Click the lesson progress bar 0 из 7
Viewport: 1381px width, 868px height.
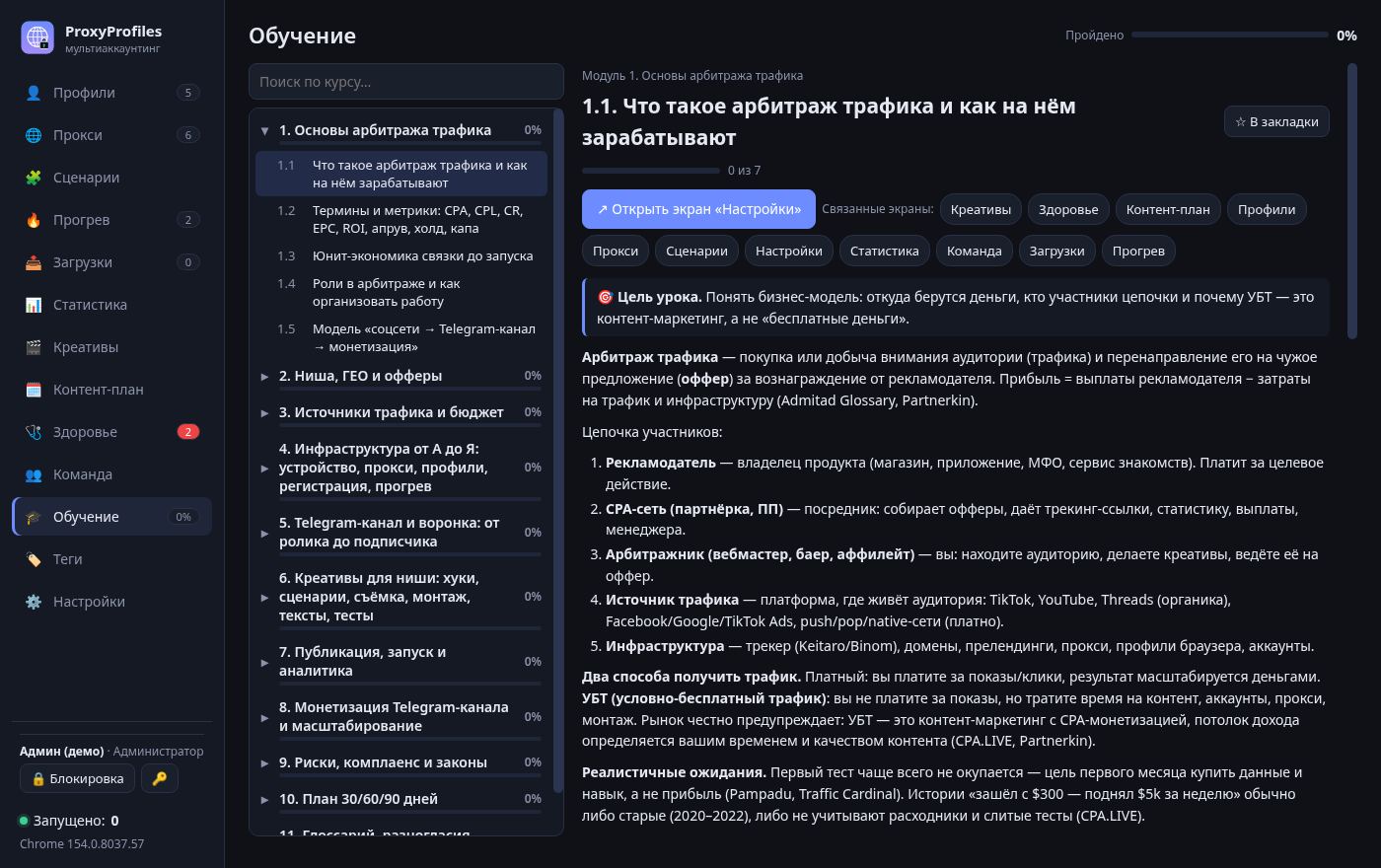click(651, 171)
